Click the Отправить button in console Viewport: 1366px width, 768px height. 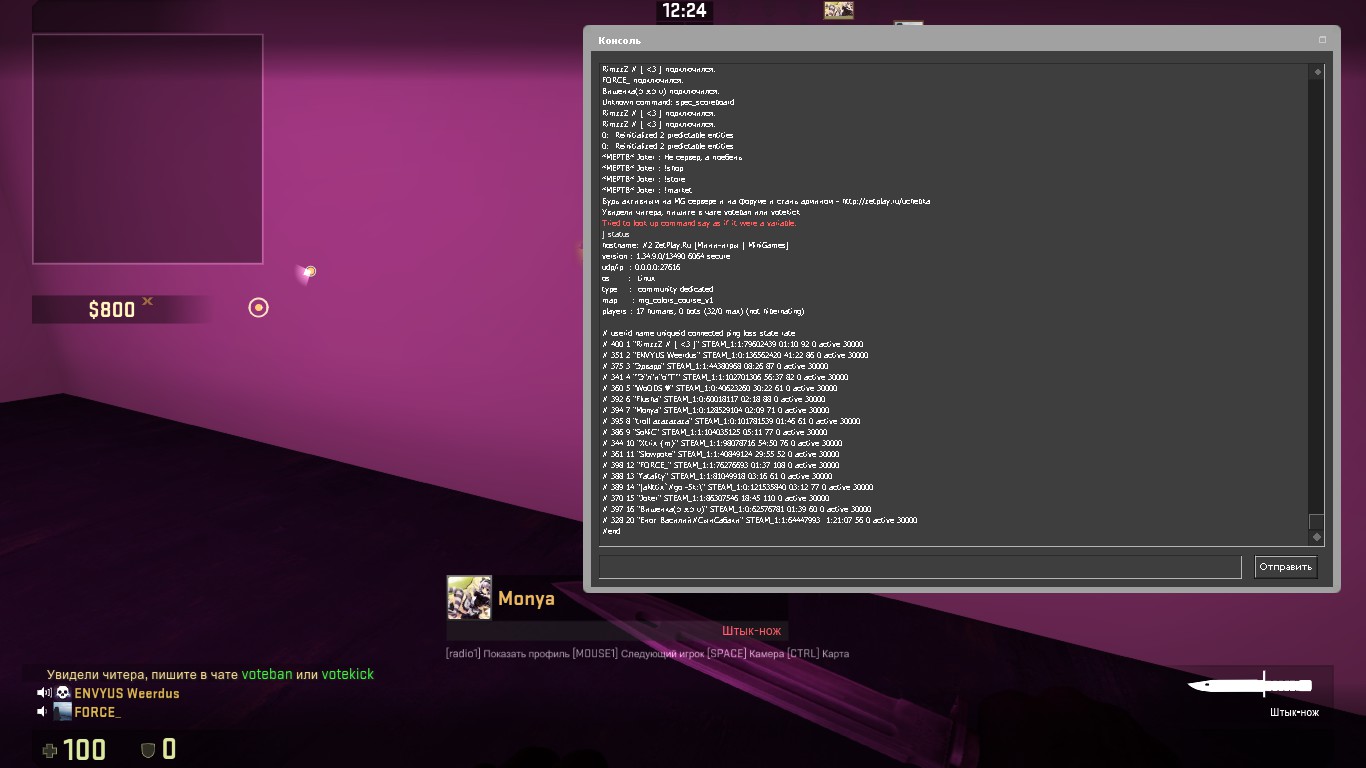1285,567
